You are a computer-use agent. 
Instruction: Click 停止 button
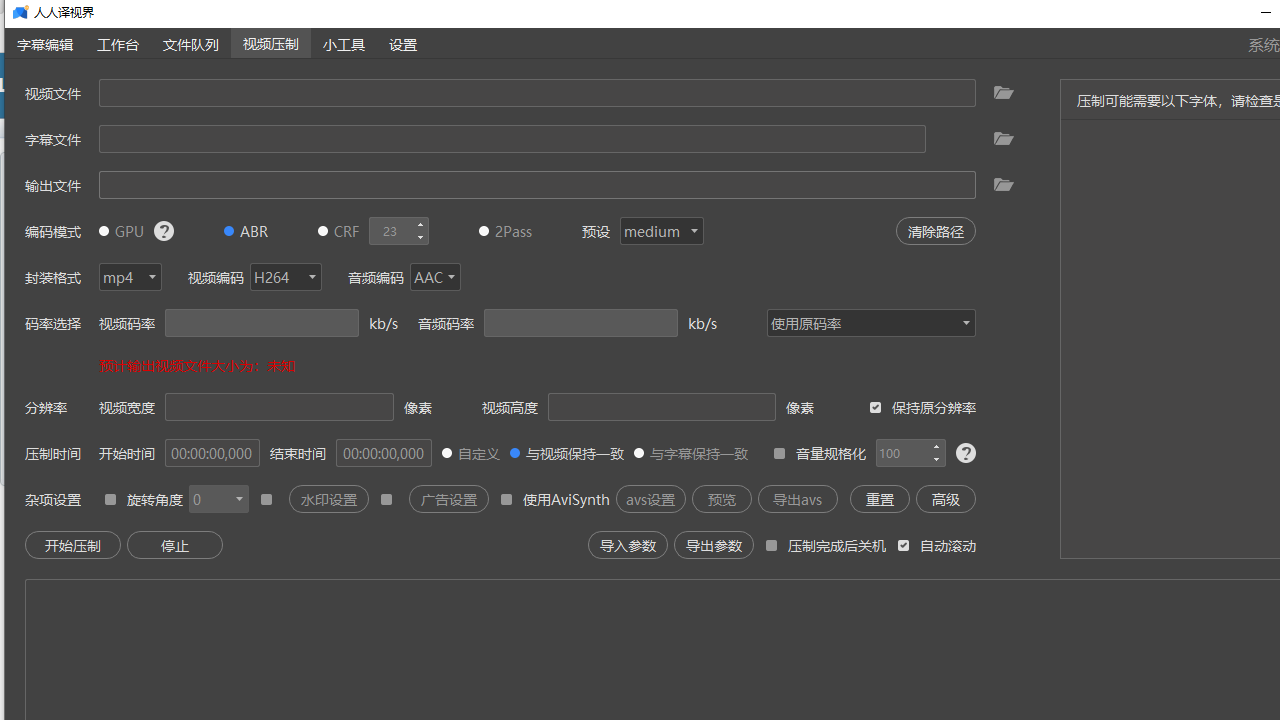point(175,545)
